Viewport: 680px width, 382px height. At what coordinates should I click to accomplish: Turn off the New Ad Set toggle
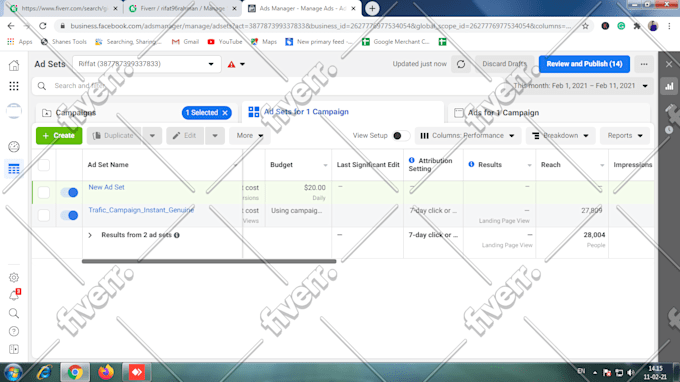pos(69,192)
